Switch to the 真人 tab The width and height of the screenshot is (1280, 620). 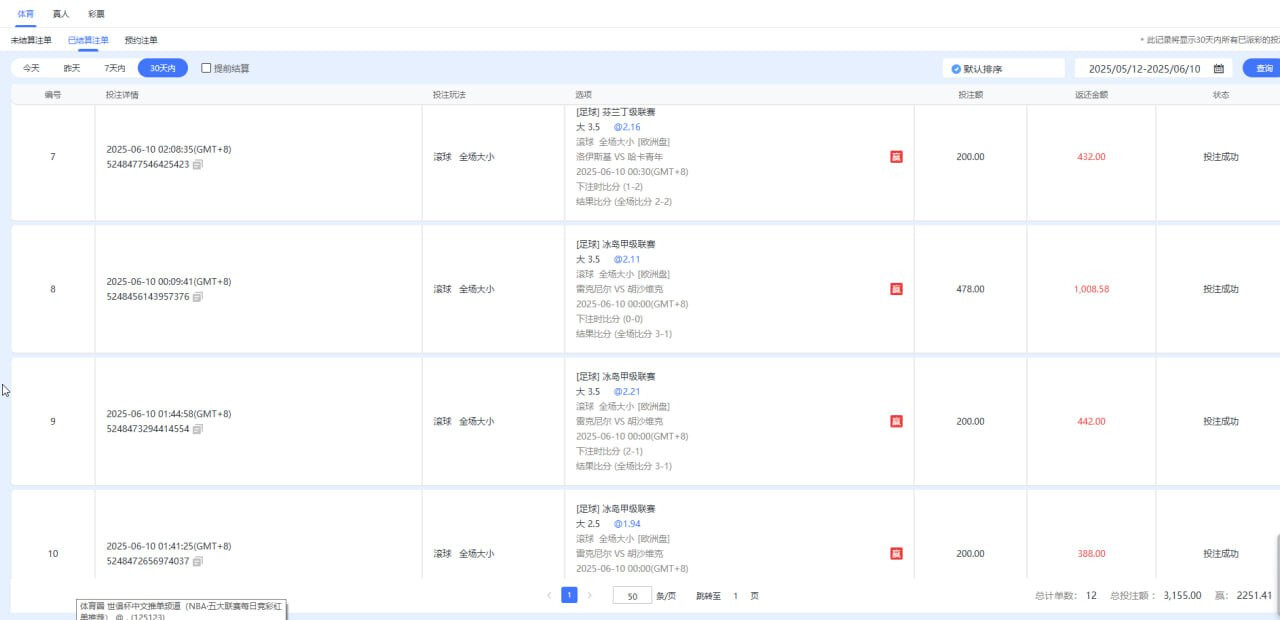coord(61,14)
